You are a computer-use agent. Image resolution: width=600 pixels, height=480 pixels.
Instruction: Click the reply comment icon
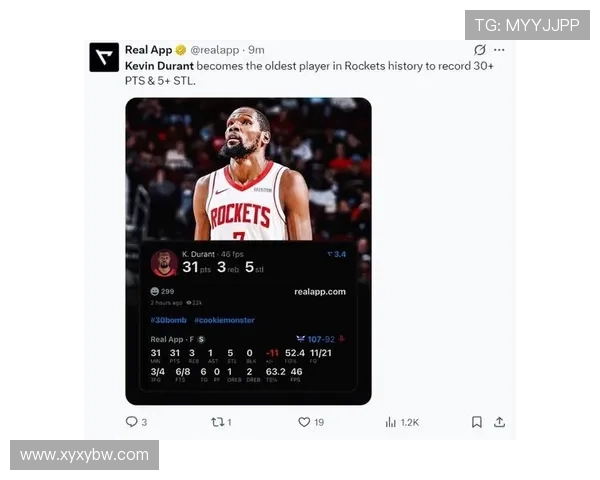pyautogui.click(x=131, y=422)
